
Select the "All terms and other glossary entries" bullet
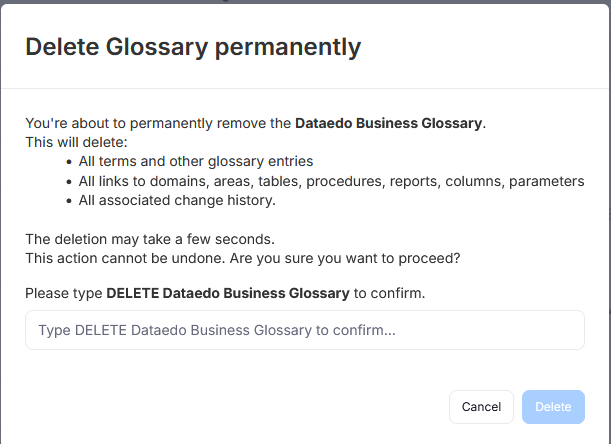196,162
